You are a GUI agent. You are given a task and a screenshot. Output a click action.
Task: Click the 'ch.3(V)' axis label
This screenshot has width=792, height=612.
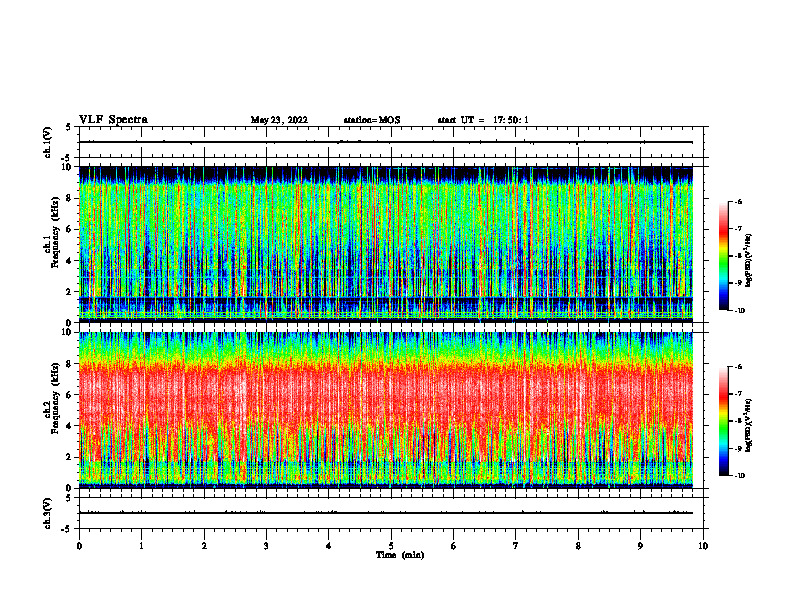coord(47,514)
